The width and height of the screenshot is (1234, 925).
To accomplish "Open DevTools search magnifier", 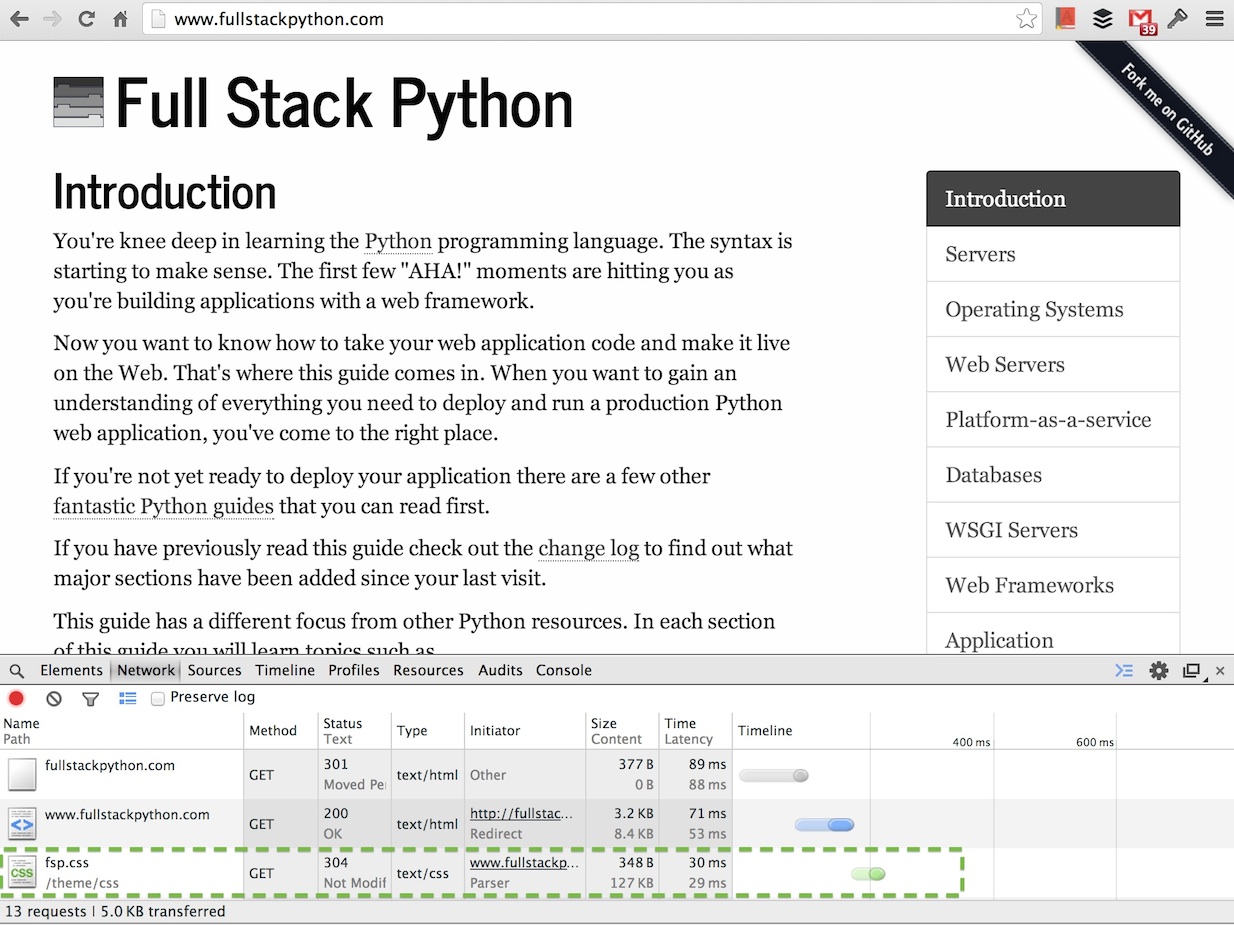I will tap(16, 670).
